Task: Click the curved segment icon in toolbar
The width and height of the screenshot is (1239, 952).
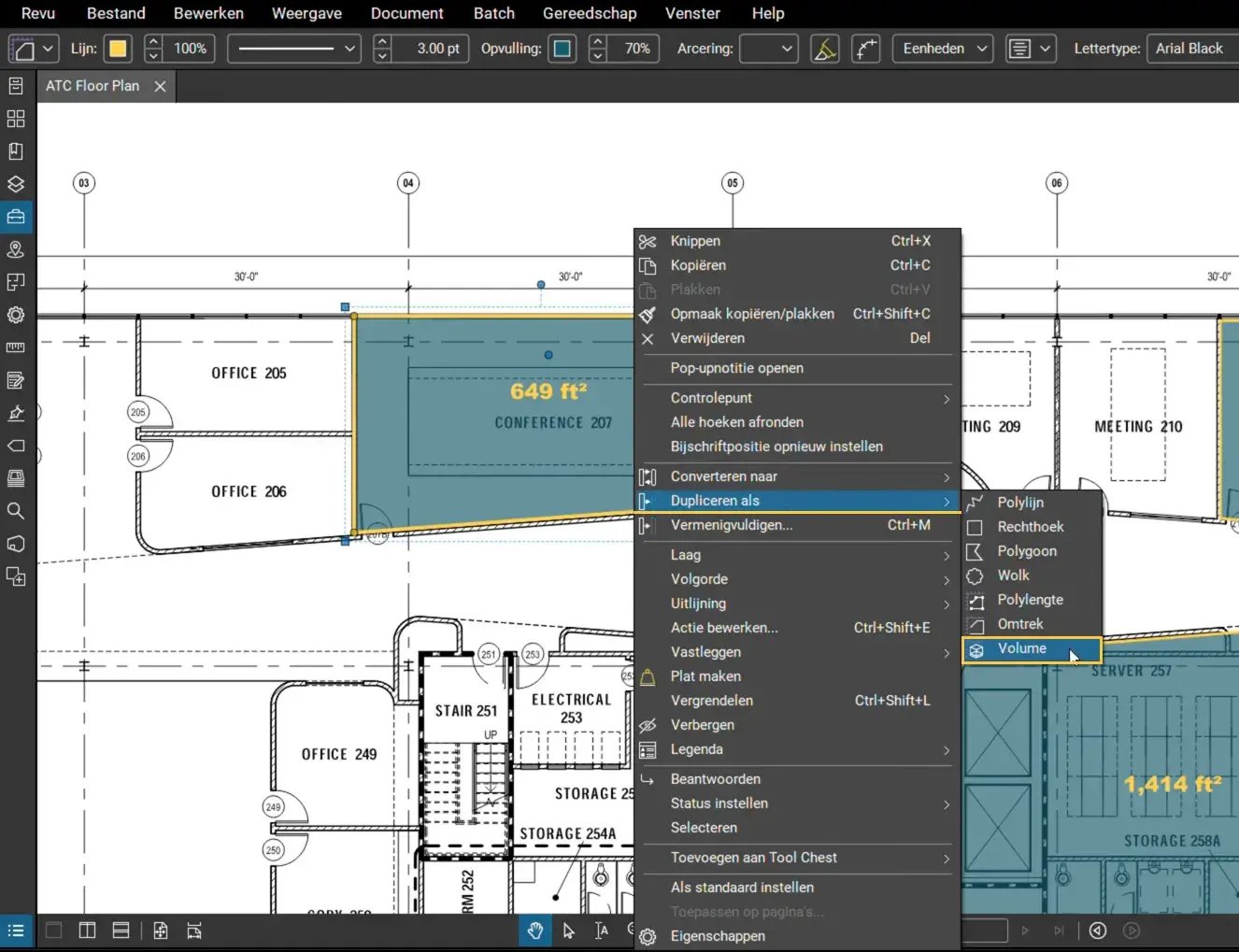Action: pyautogui.click(x=866, y=49)
